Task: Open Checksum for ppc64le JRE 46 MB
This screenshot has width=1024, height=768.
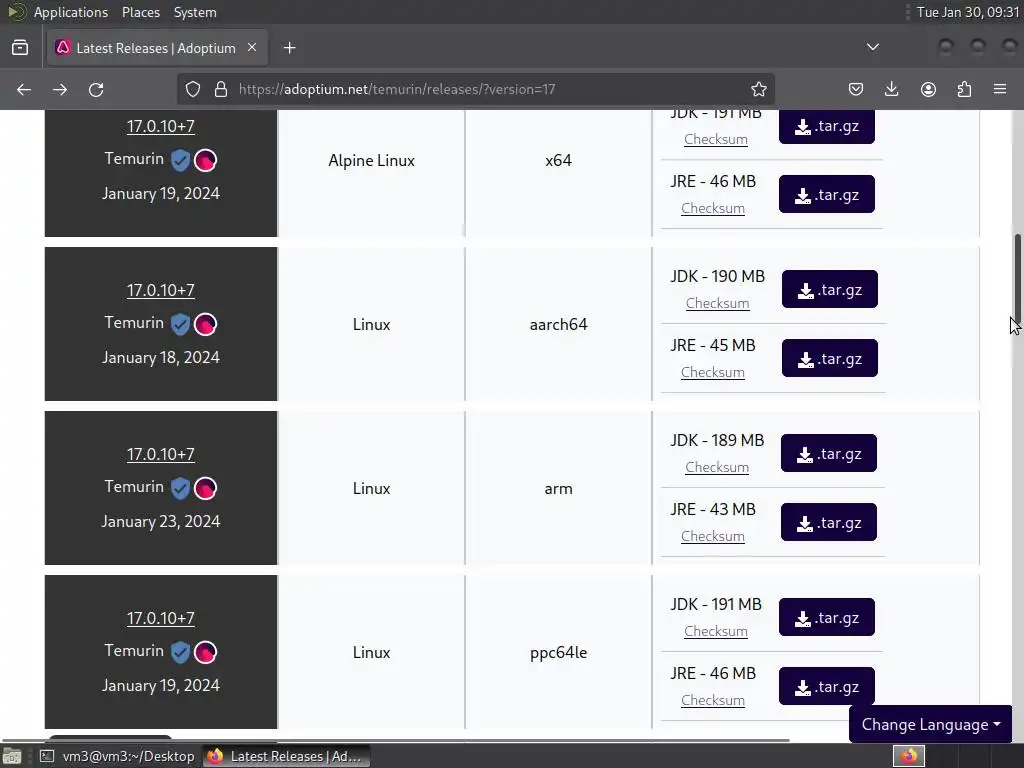Action: click(x=712, y=700)
